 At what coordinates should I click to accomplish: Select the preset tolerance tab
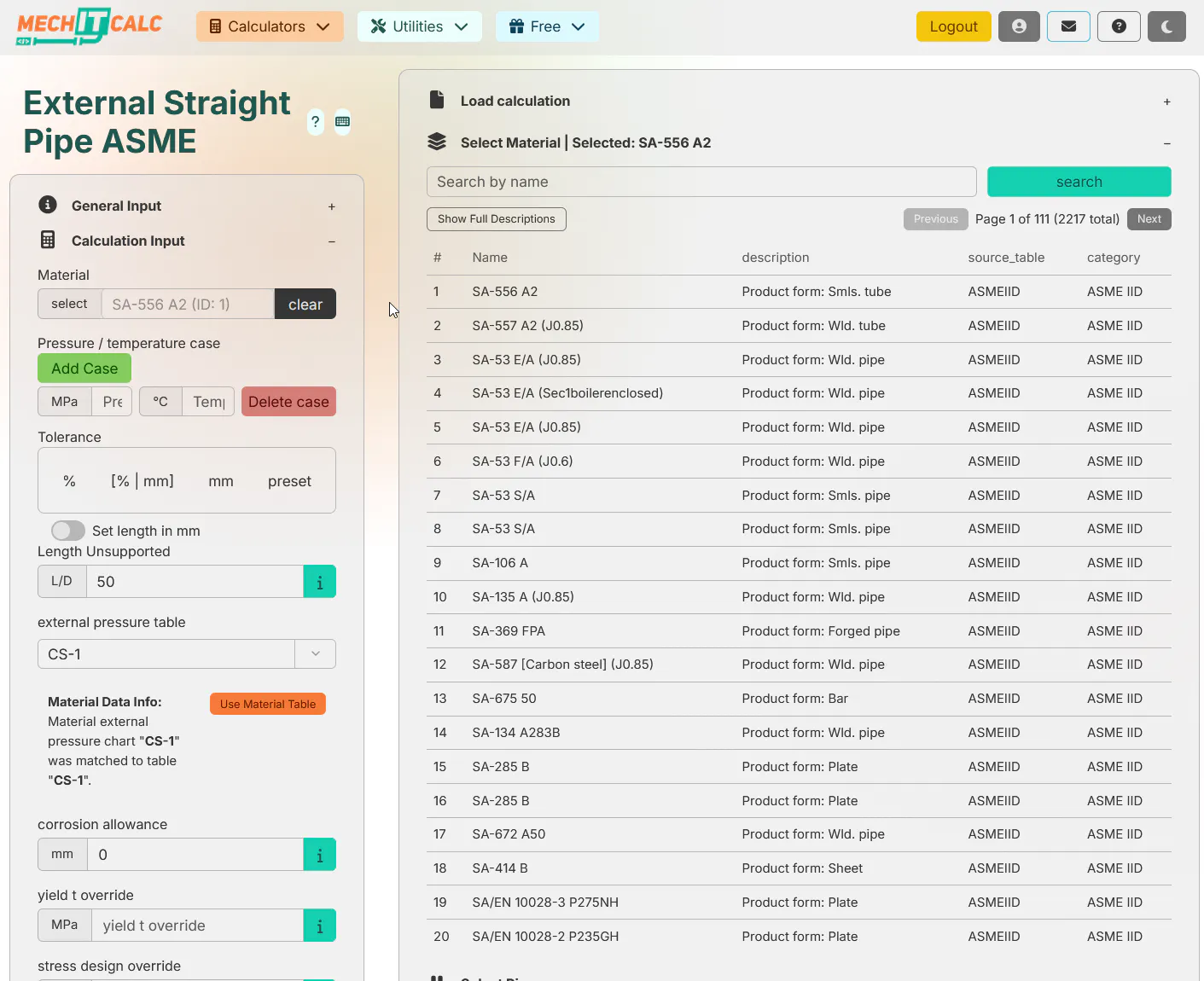click(289, 481)
